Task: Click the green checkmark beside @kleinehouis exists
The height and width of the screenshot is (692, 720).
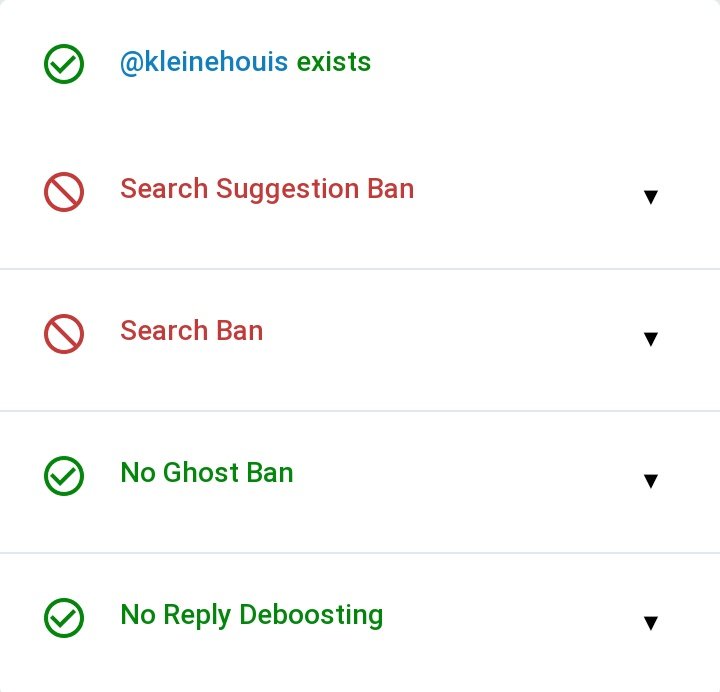Action: coord(64,64)
